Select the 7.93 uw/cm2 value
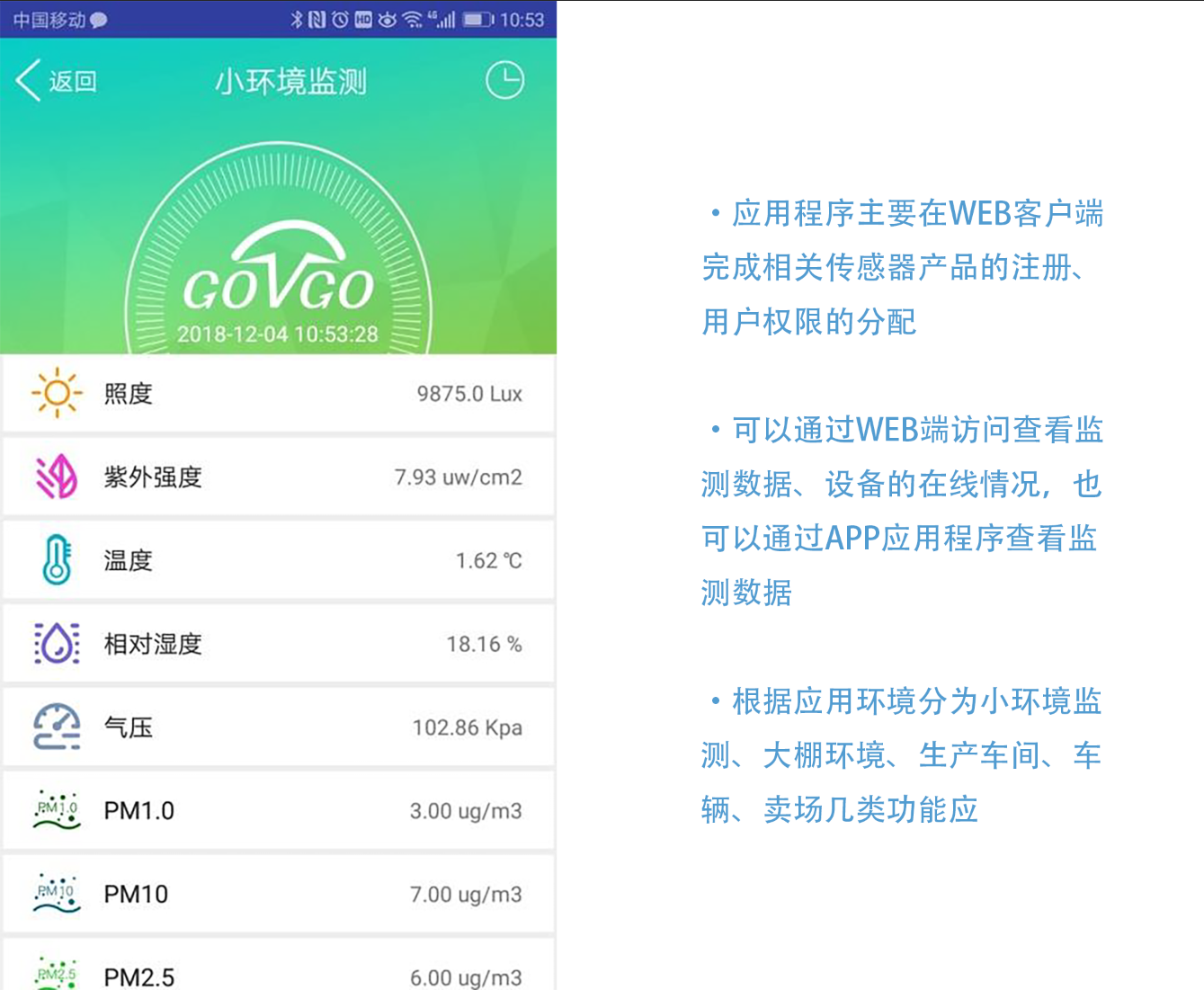 point(459,477)
